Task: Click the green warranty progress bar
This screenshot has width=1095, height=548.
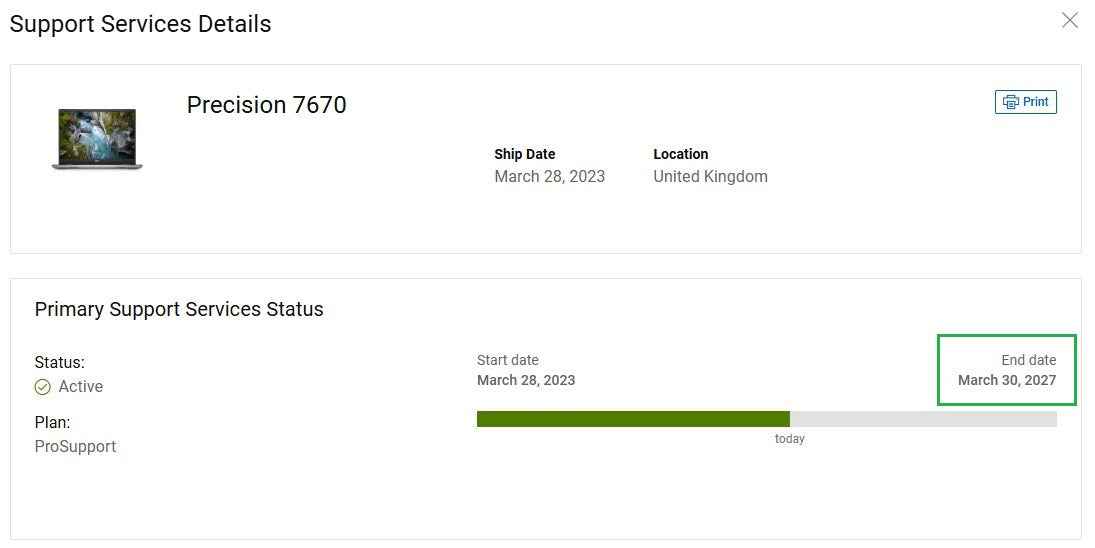Action: coord(632,419)
